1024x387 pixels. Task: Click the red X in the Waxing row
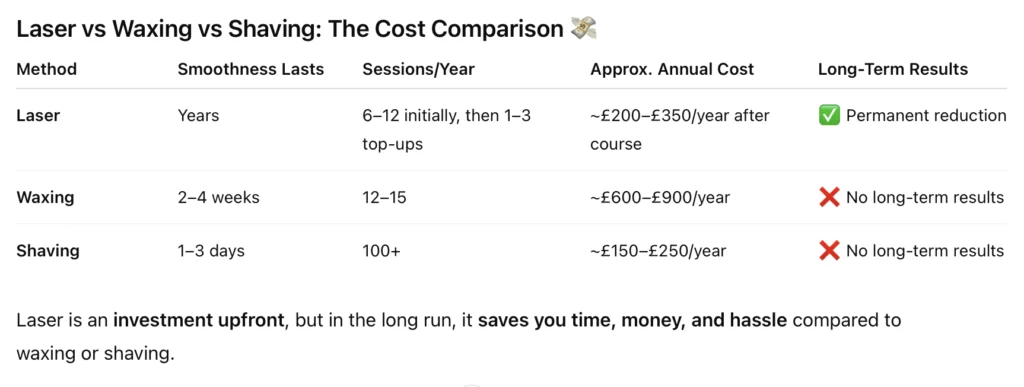point(829,197)
